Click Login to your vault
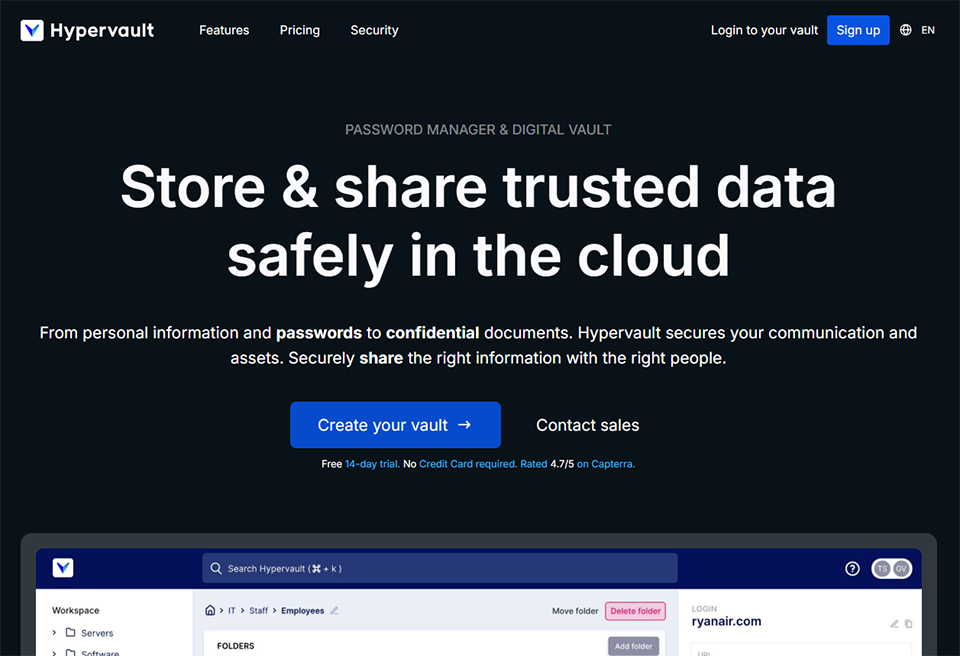 tap(764, 30)
